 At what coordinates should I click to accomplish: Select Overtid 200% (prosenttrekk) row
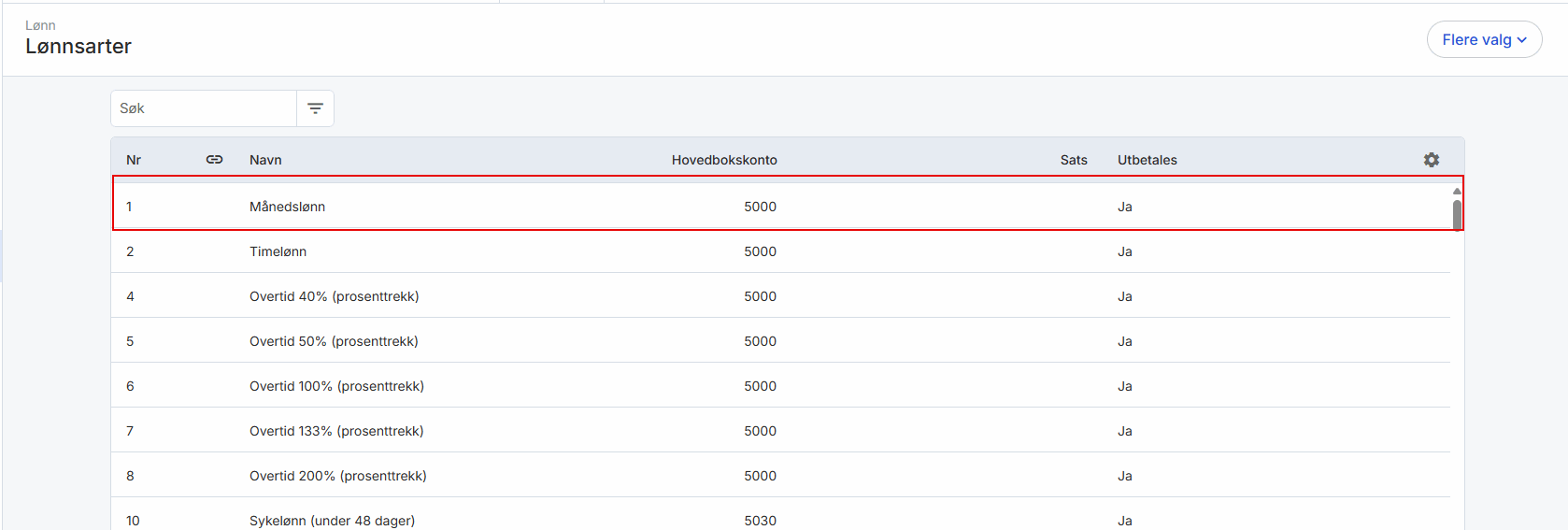coord(337,476)
